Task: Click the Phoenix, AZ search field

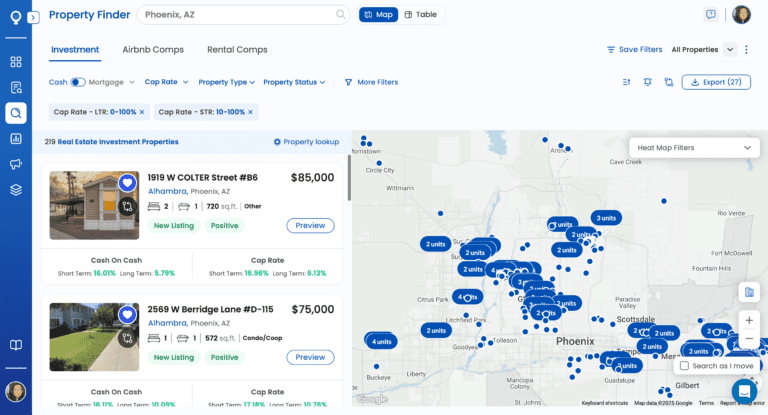Action: tap(238, 15)
